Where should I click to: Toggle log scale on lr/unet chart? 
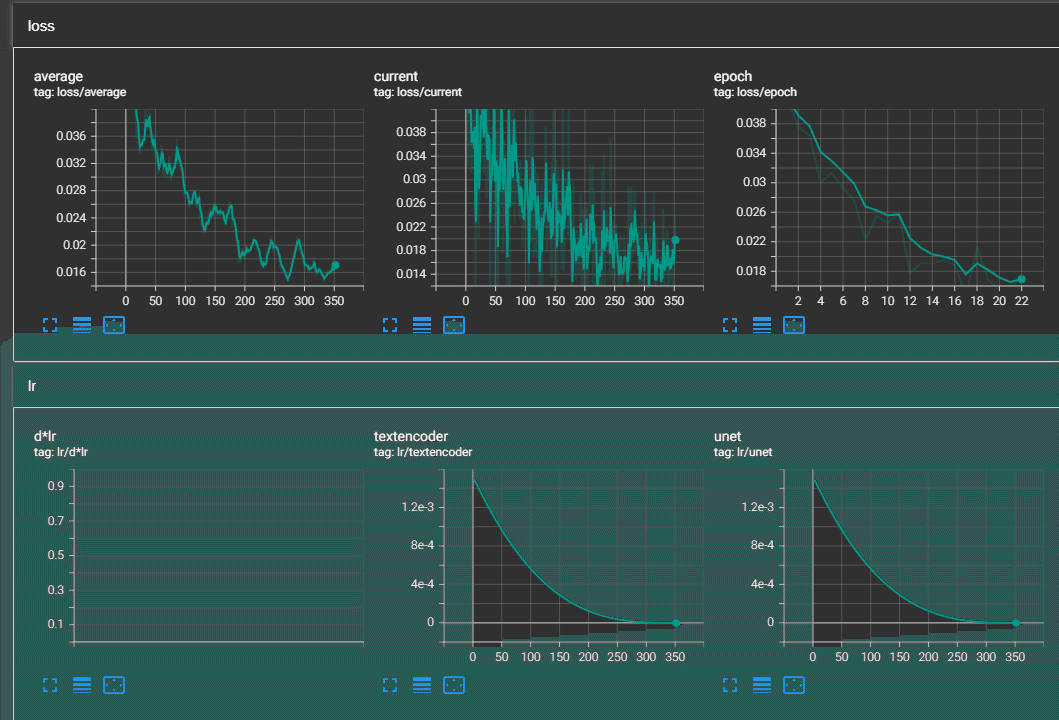click(x=762, y=685)
